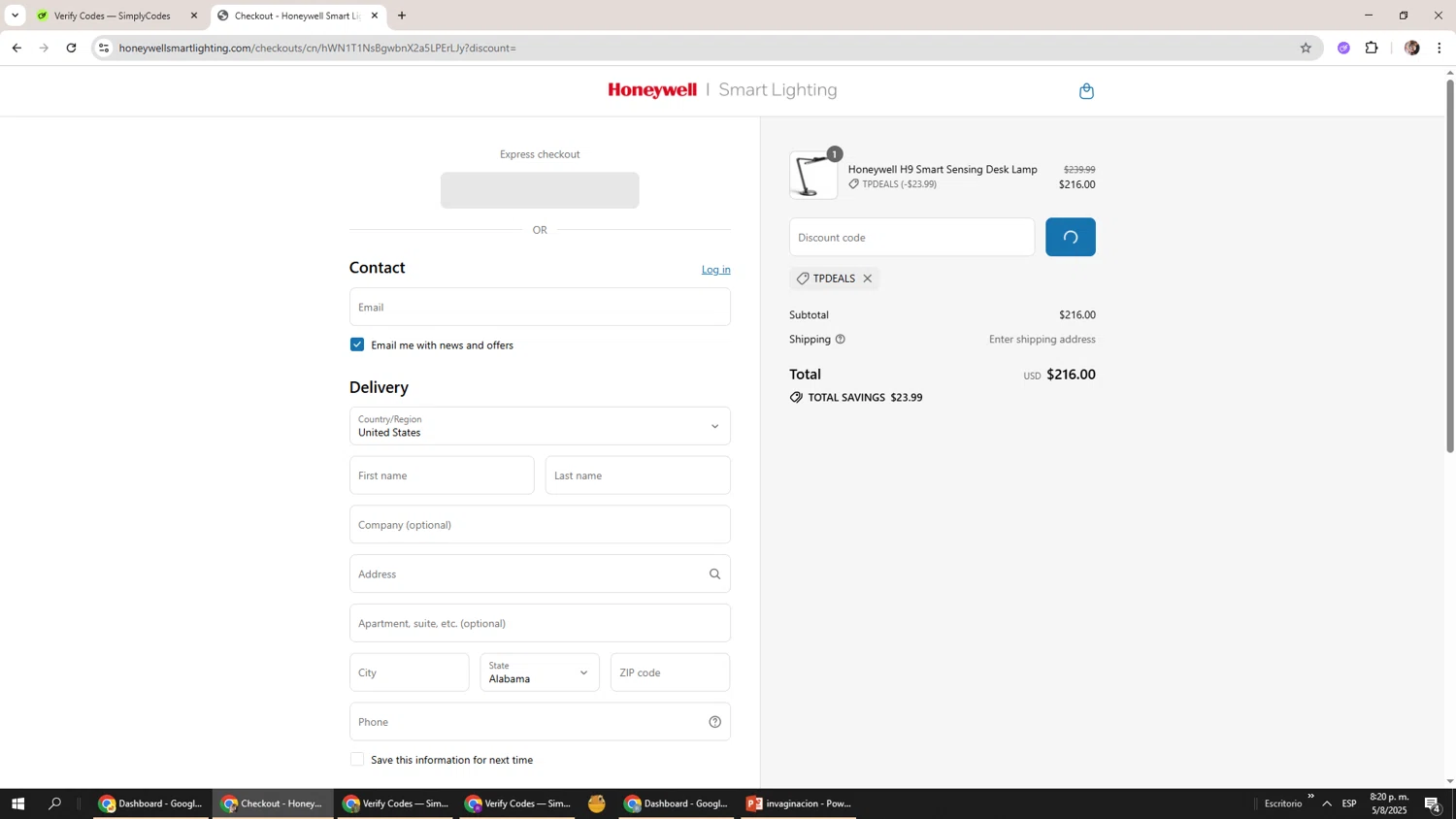This screenshot has width=1456, height=819.
Task: Open second Dashboard Google Chrome taskbar window
Action: 677,803
